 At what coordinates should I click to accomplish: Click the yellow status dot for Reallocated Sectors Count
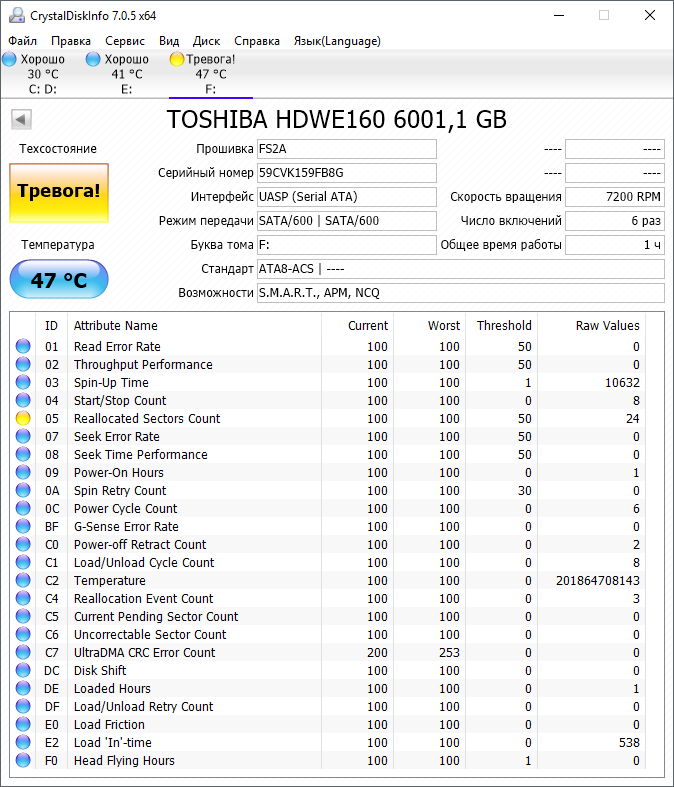pos(23,418)
